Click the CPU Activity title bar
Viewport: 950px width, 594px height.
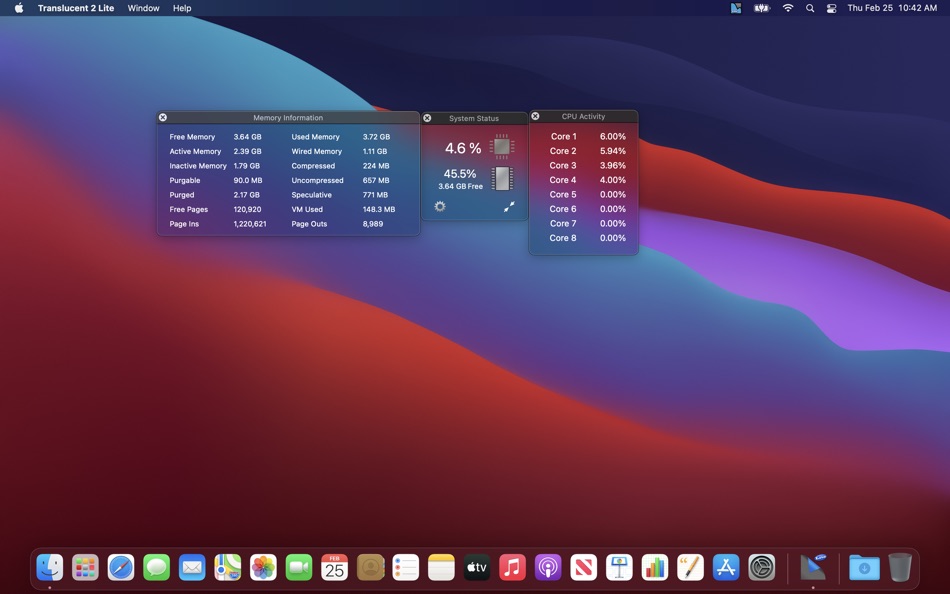(x=583, y=116)
